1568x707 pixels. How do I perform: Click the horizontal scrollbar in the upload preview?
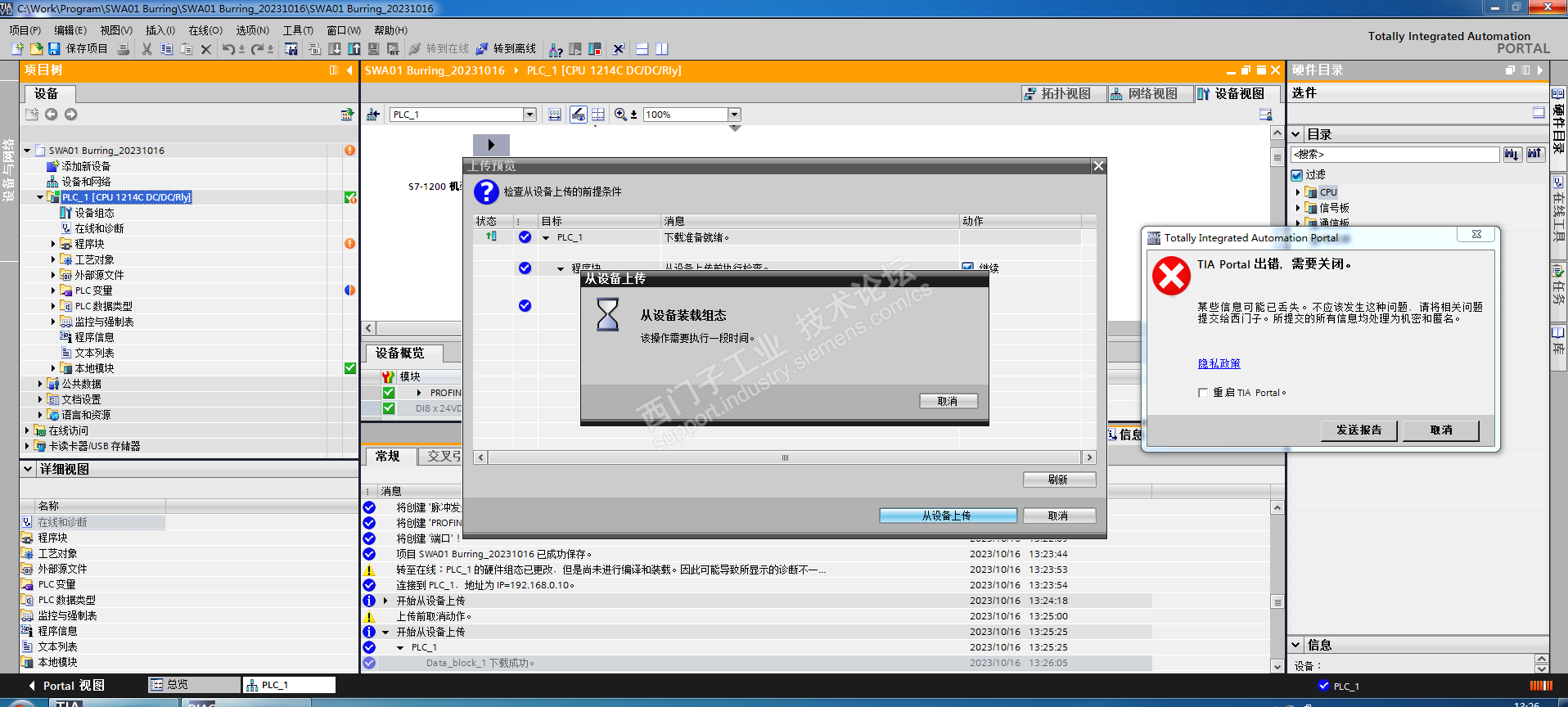(x=785, y=457)
